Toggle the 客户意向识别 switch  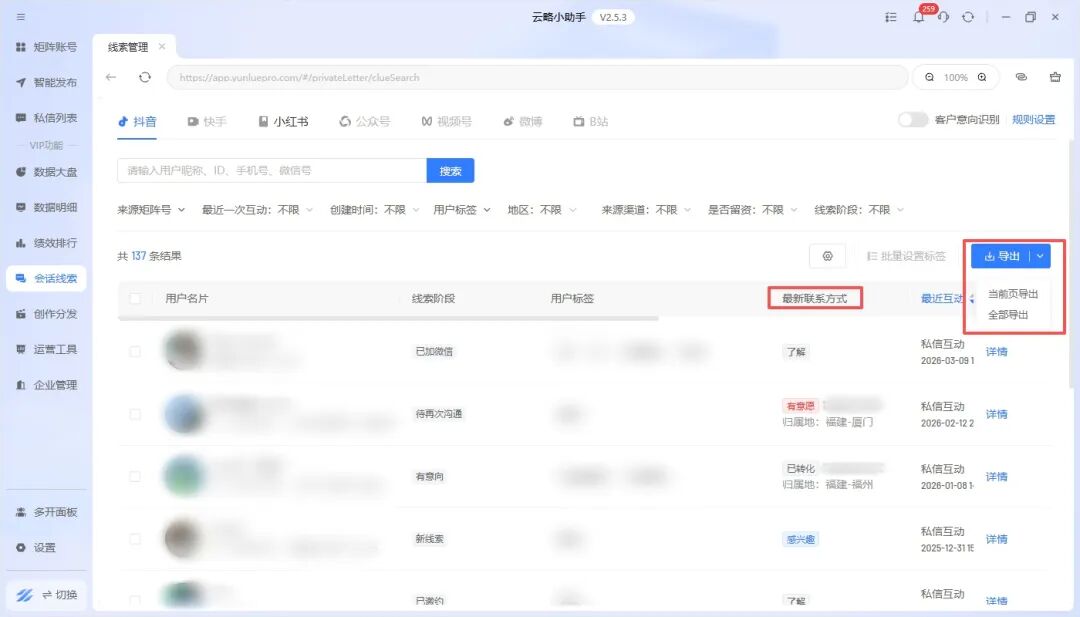tap(912, 120)
